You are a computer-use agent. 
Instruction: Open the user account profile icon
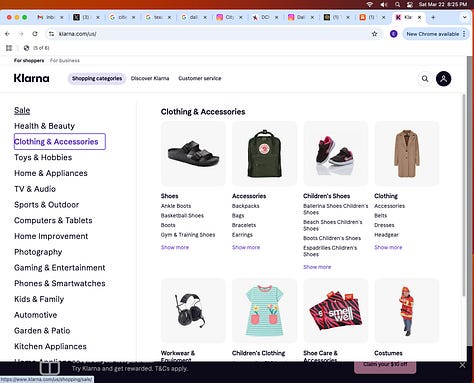443,79
